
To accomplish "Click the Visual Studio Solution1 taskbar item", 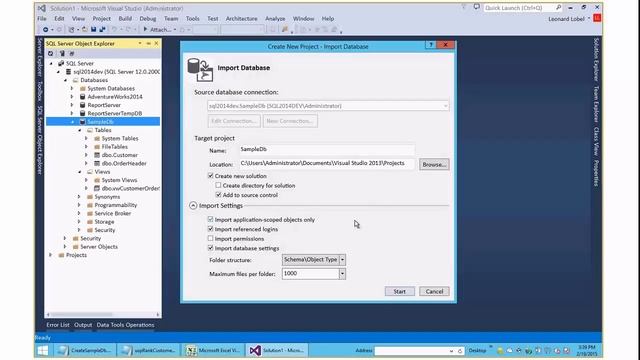I will click(x=277, y=350).
